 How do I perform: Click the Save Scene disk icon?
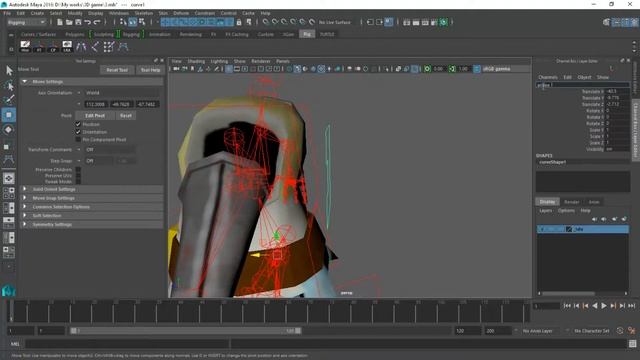[78, 22]
